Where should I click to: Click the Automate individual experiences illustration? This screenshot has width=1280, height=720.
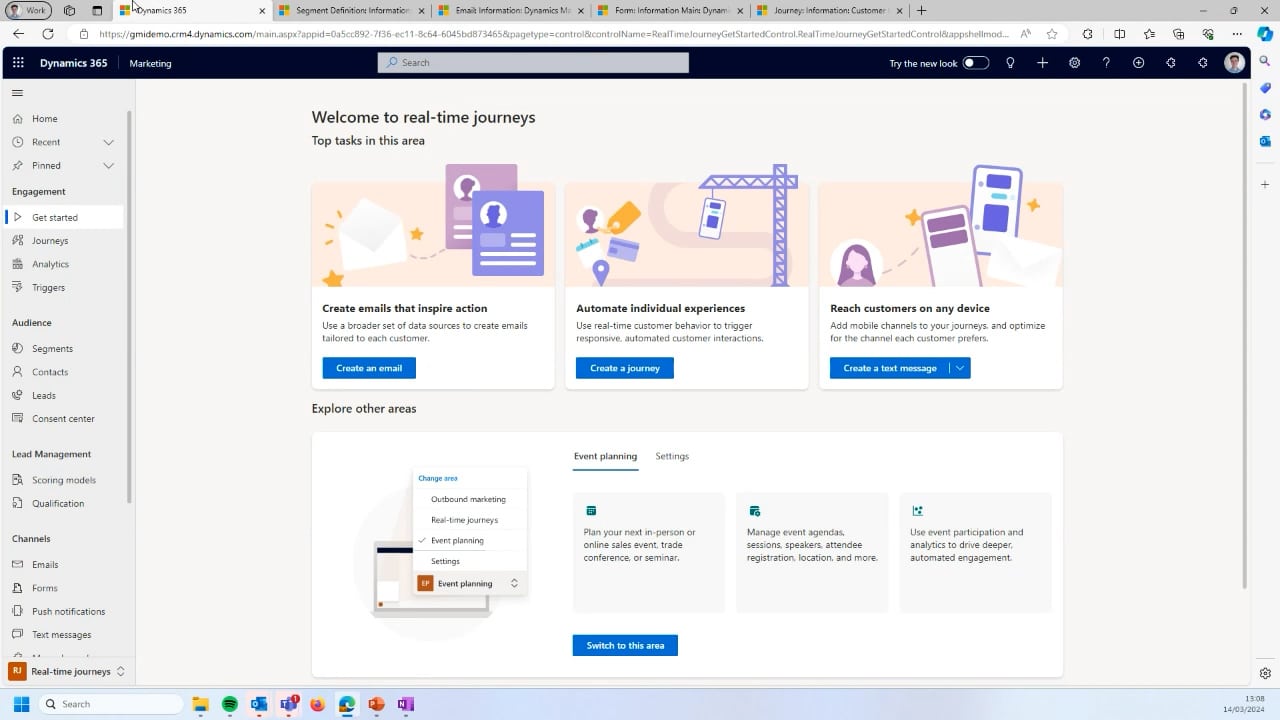click(x=687, y=226)
